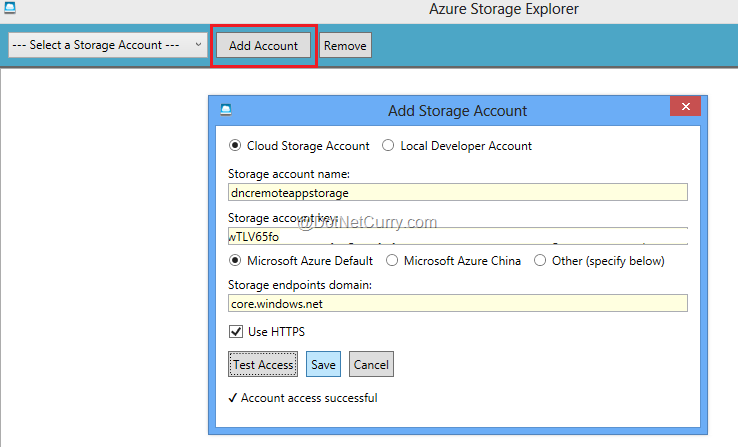This screenshot has height=447, width=738.
Task: Click the Cancel button
Action: [x=371, y=364]
